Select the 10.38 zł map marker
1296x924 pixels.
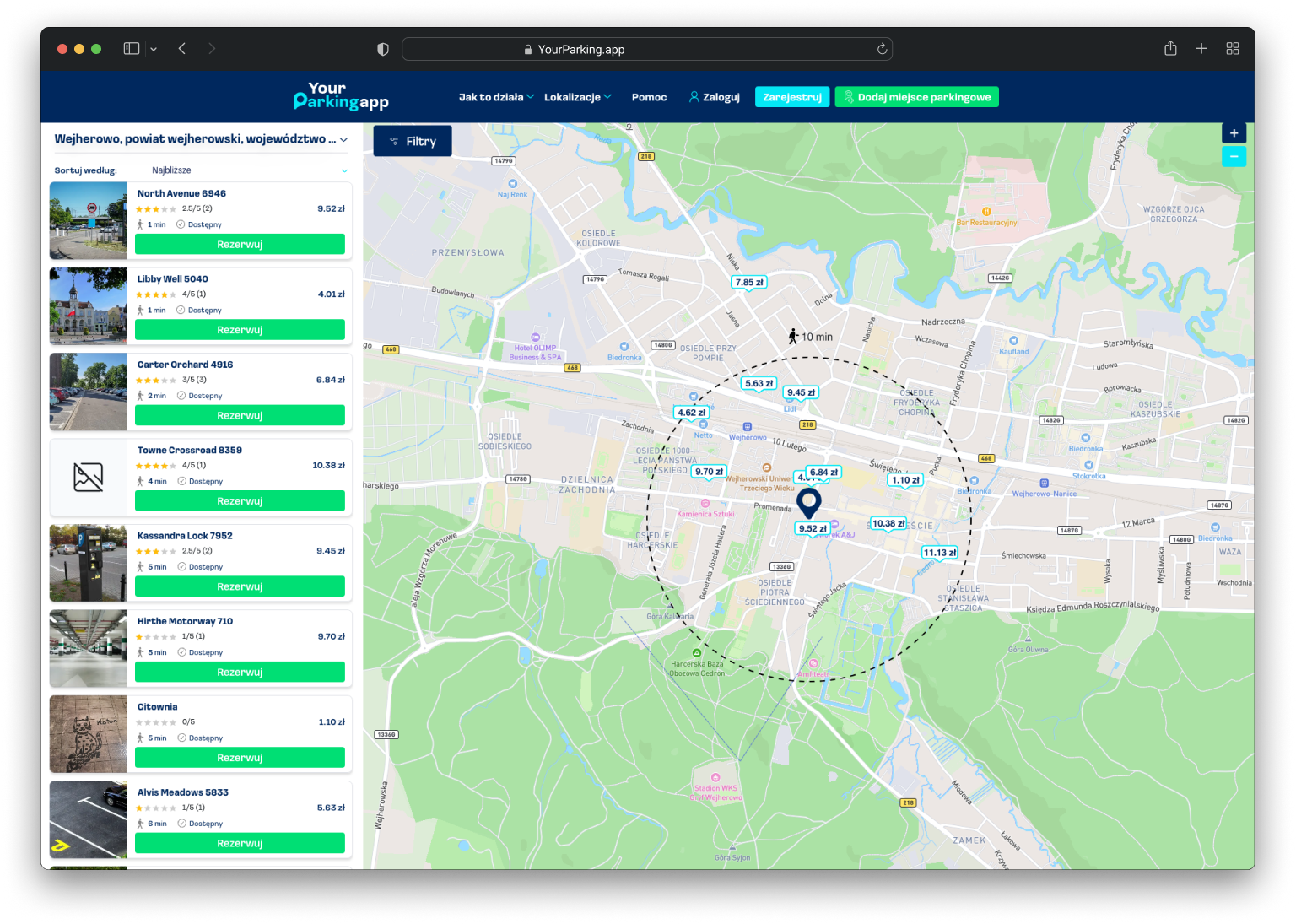(888, 523)
